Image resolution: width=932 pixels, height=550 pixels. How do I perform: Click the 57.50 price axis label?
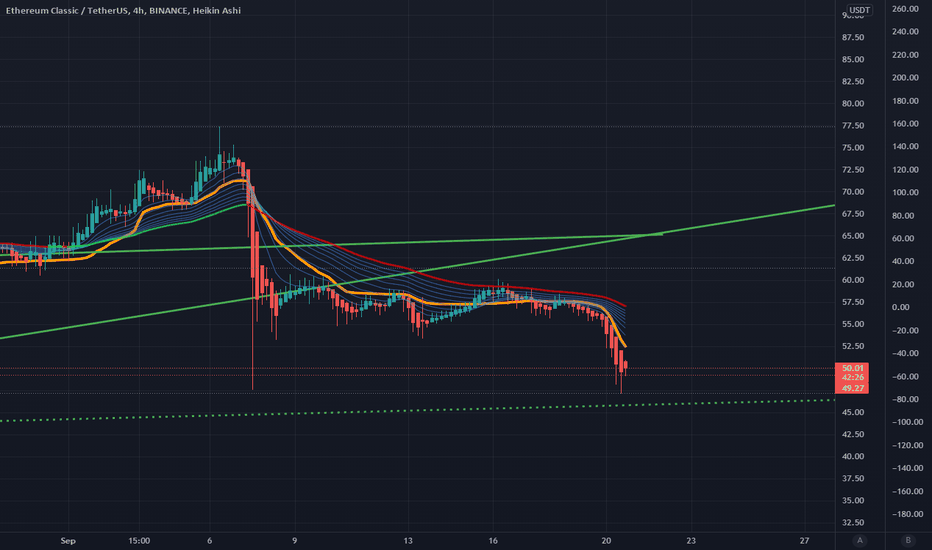coord(853,302)
